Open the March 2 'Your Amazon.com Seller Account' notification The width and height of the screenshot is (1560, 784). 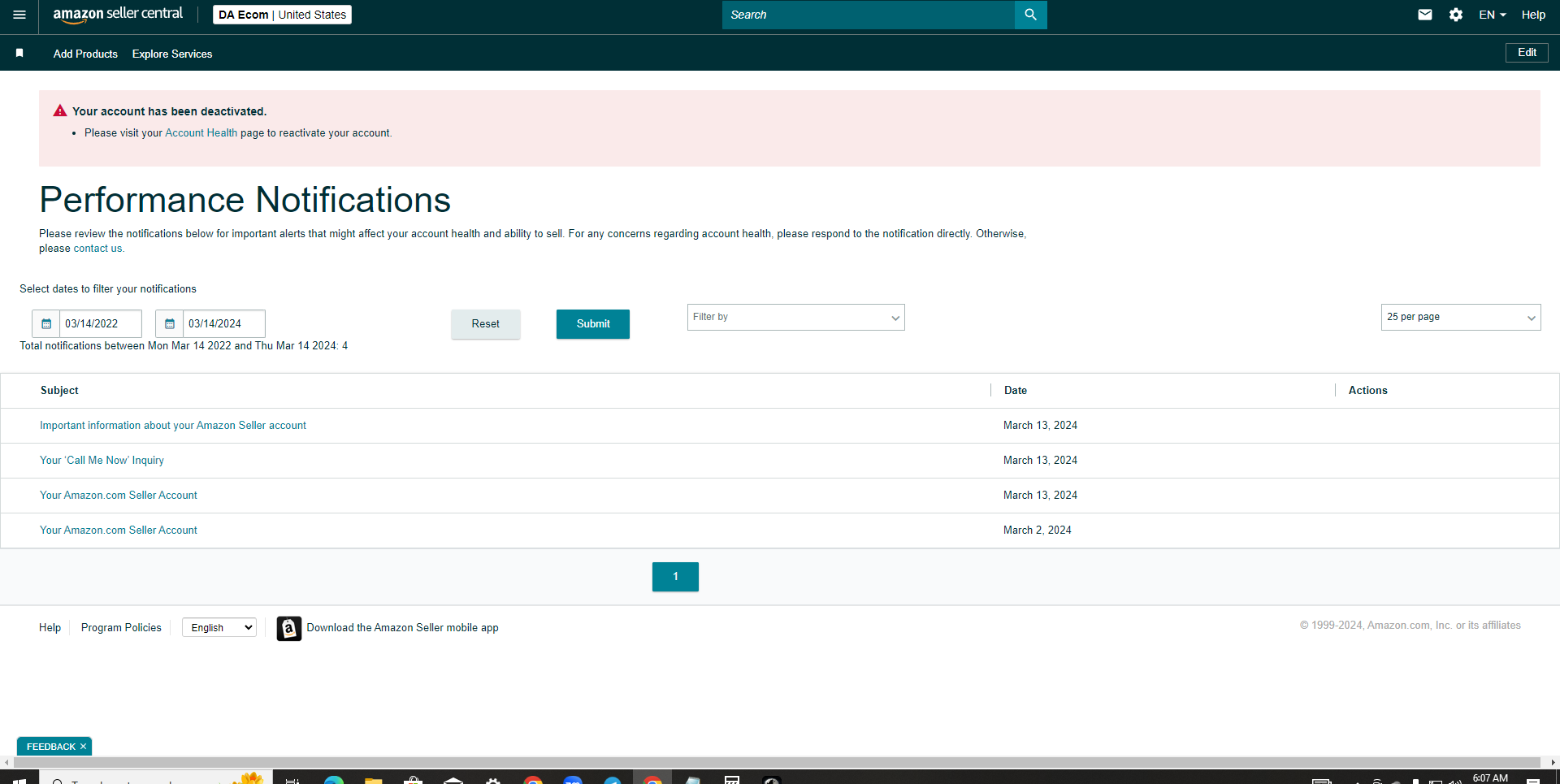pyautogui.click(x=119, y=530)
